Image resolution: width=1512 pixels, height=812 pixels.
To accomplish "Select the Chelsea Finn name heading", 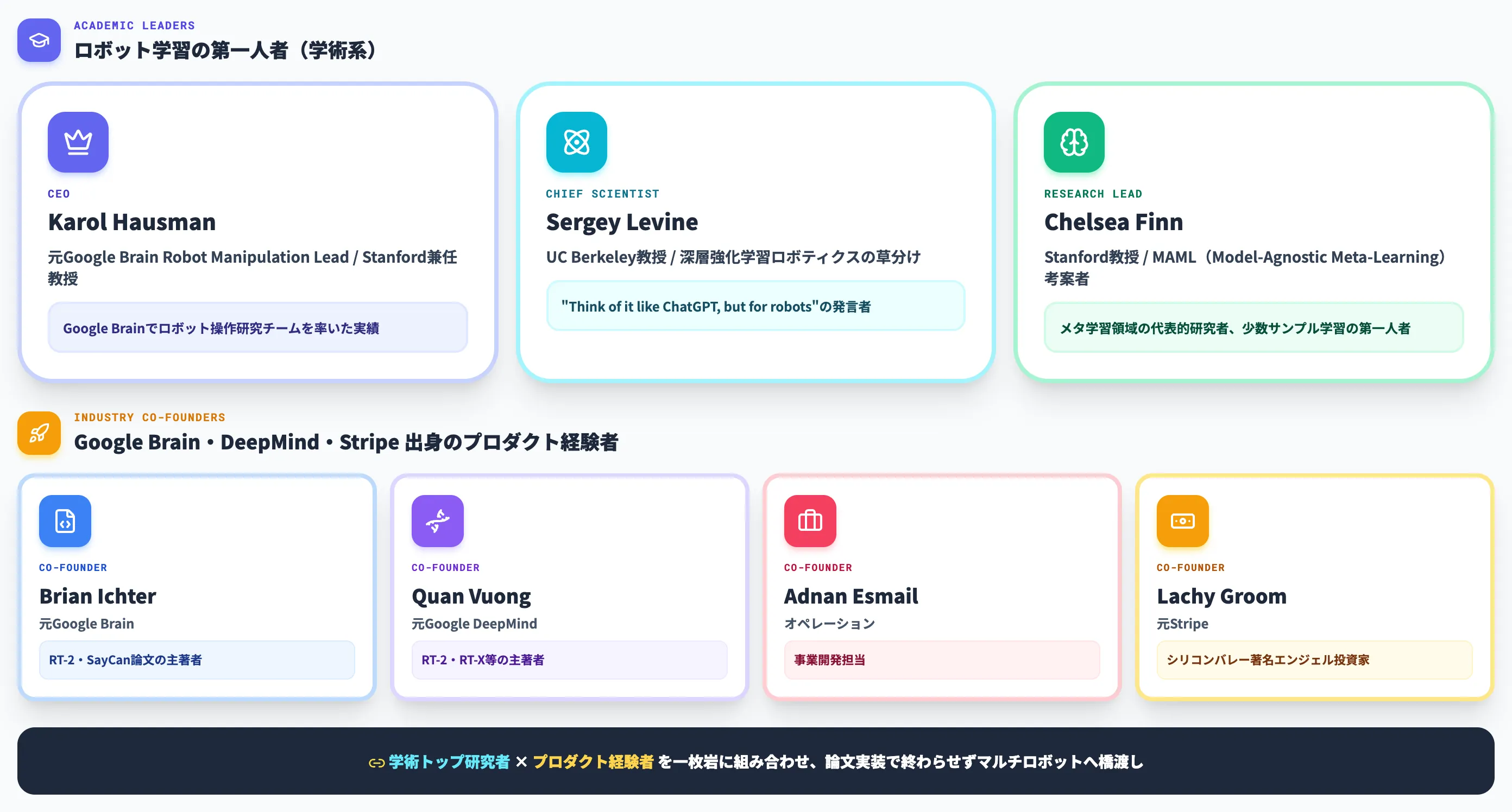I will point(1113,223).
